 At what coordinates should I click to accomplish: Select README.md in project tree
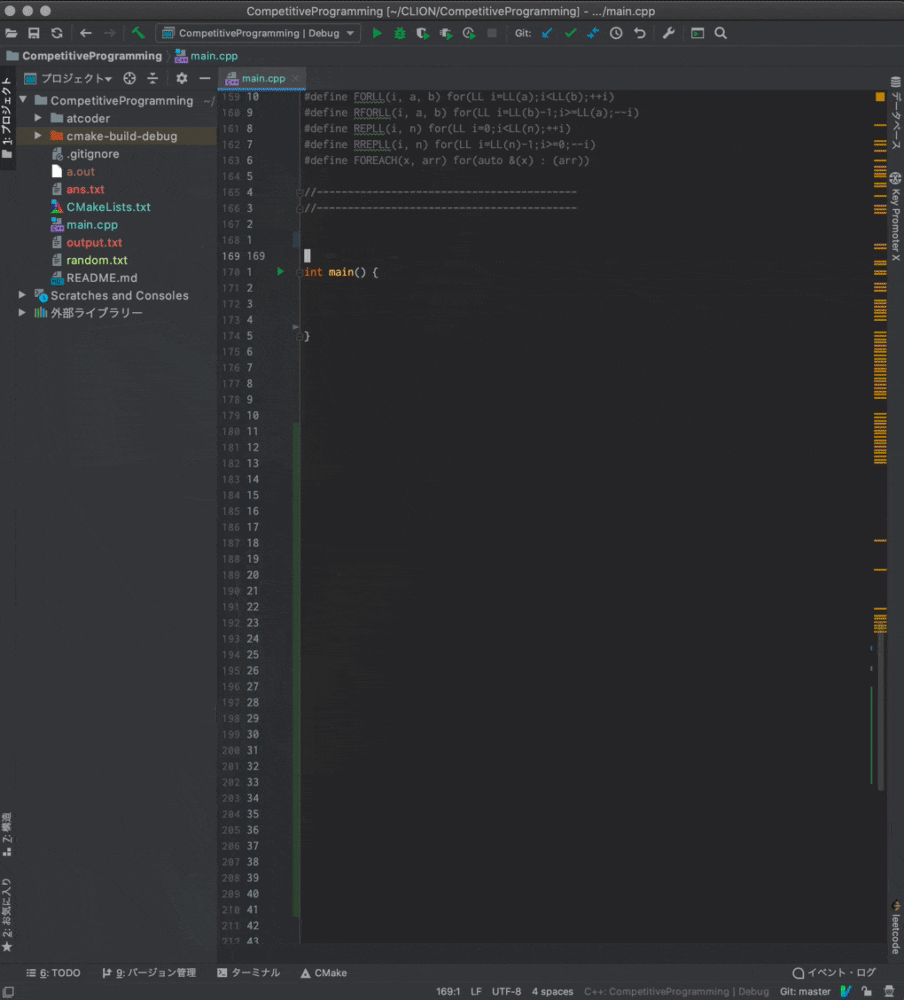[x=101, y=278]
